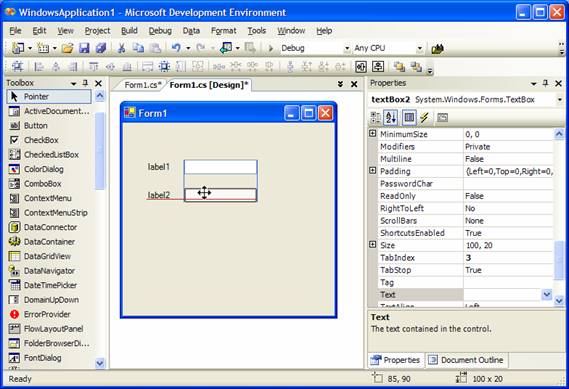Viewport: 569px width, 389px height.
Task: Pin the Toolbox panel with auto-hide pushpin
Action: (85, 83)
